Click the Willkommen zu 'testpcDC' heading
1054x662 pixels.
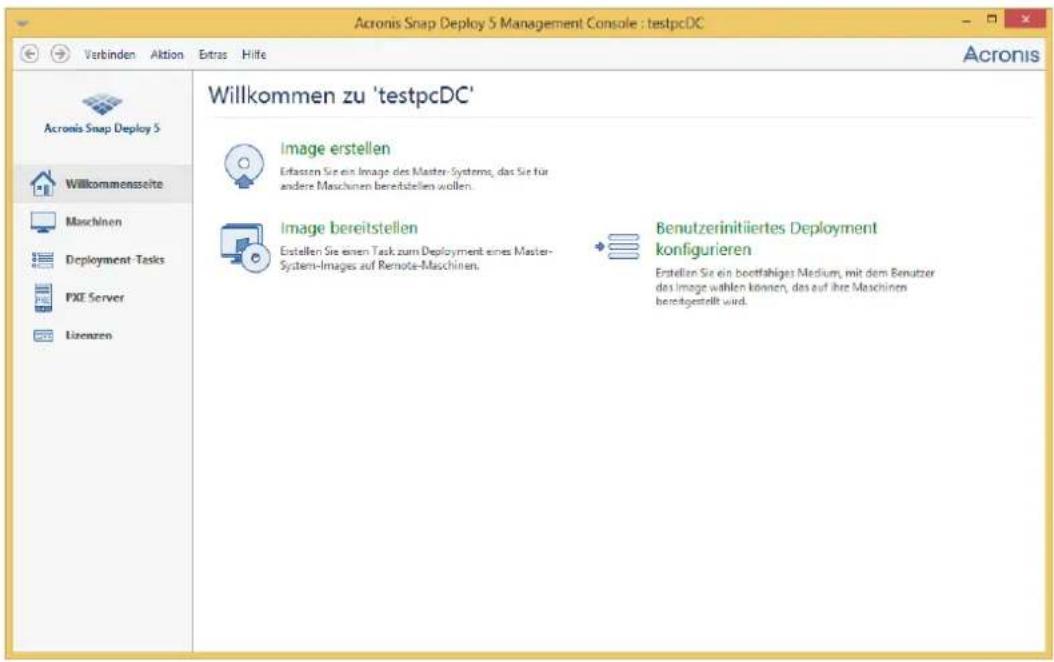pyautogui.click(x=341, y=95)
